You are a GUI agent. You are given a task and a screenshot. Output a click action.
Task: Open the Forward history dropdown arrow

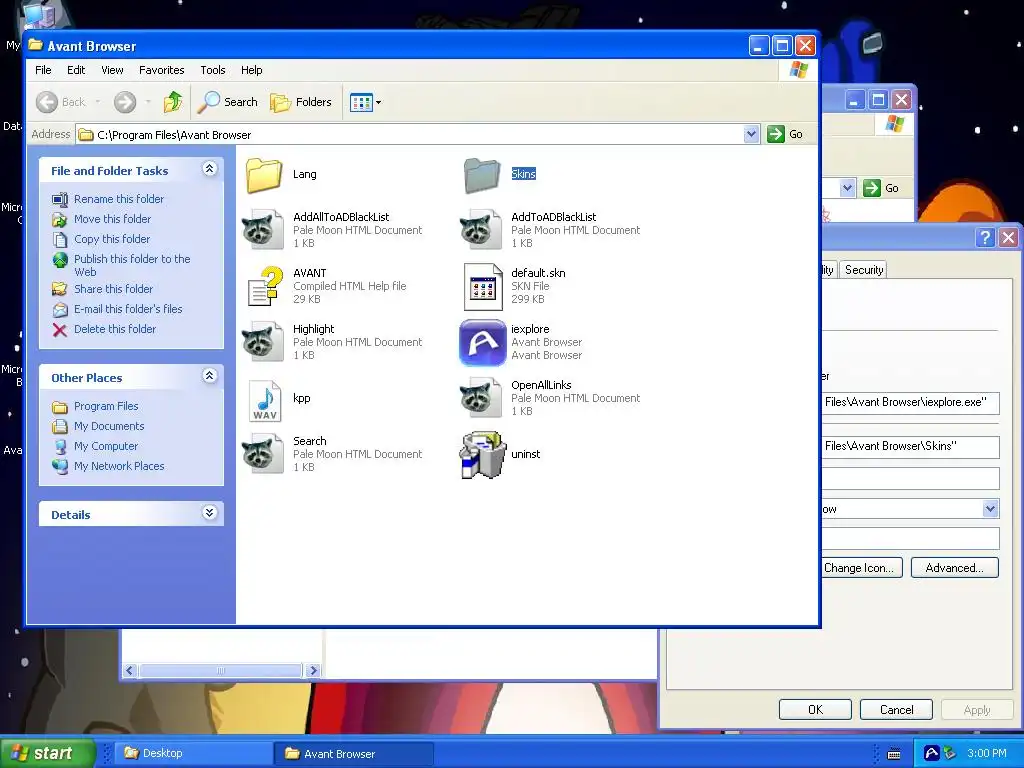click(x=148, y=102)
